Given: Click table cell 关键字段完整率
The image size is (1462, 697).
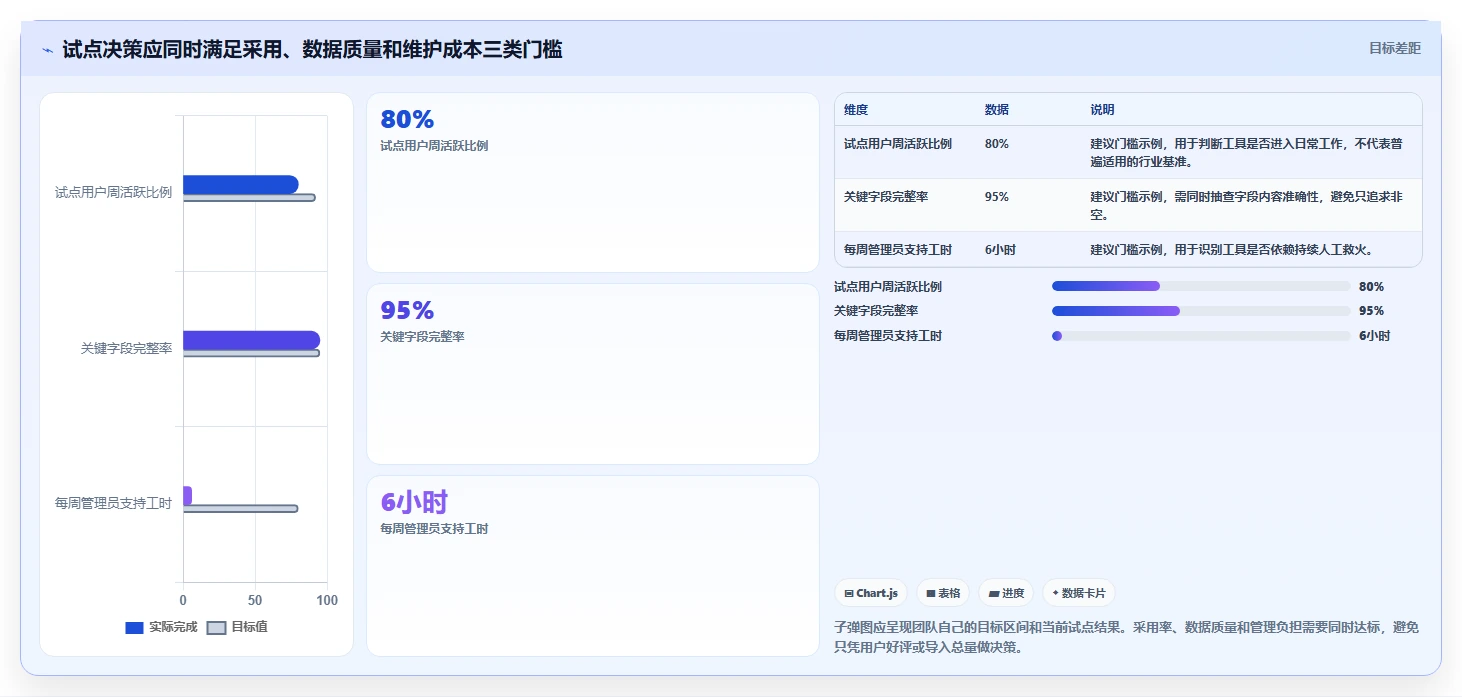Looking at the screenshot, I should tap(886, 197).
